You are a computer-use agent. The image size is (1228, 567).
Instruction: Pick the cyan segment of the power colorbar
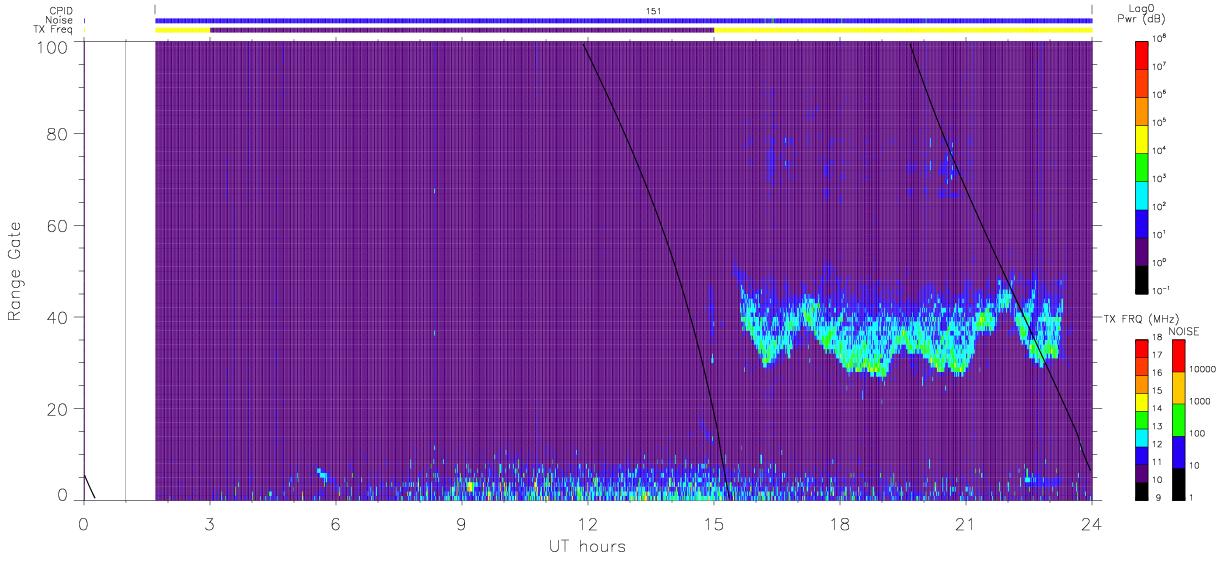[1143, 194]
